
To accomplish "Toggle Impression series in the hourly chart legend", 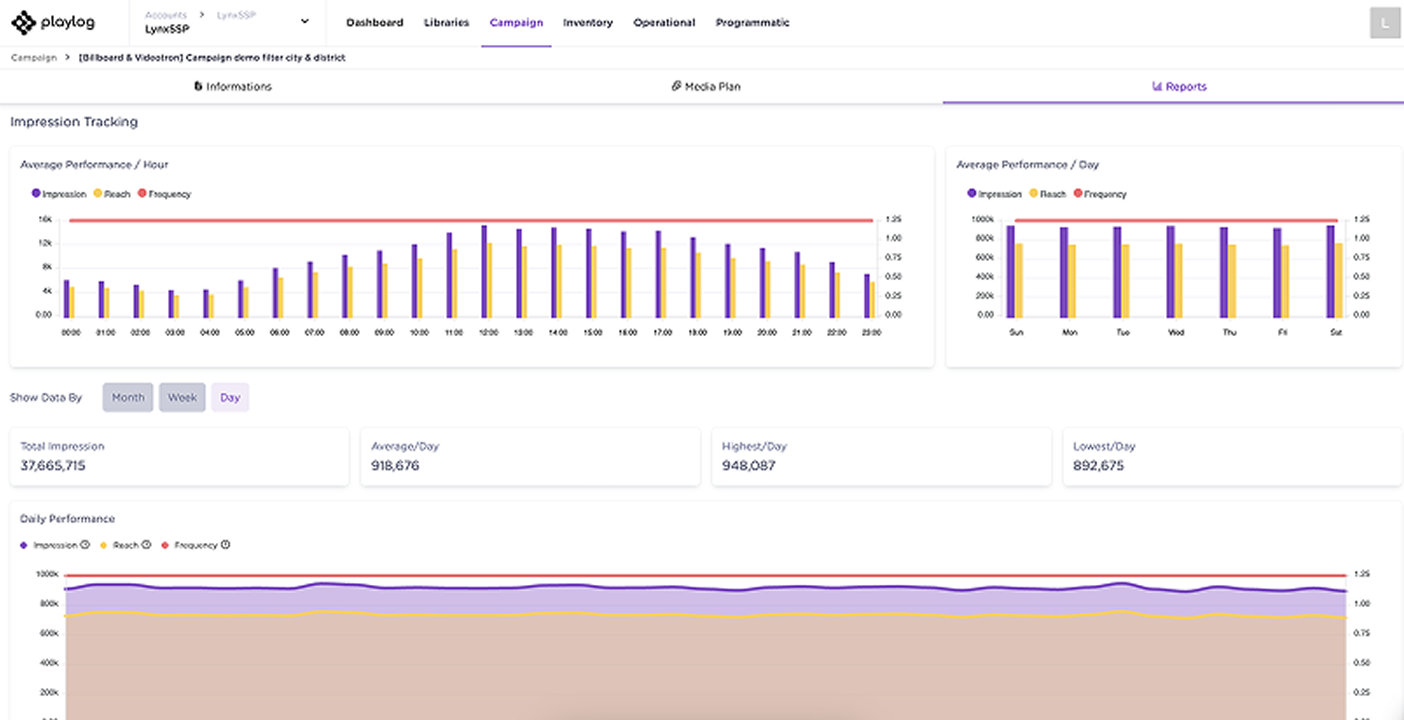I will click(59, 194).
